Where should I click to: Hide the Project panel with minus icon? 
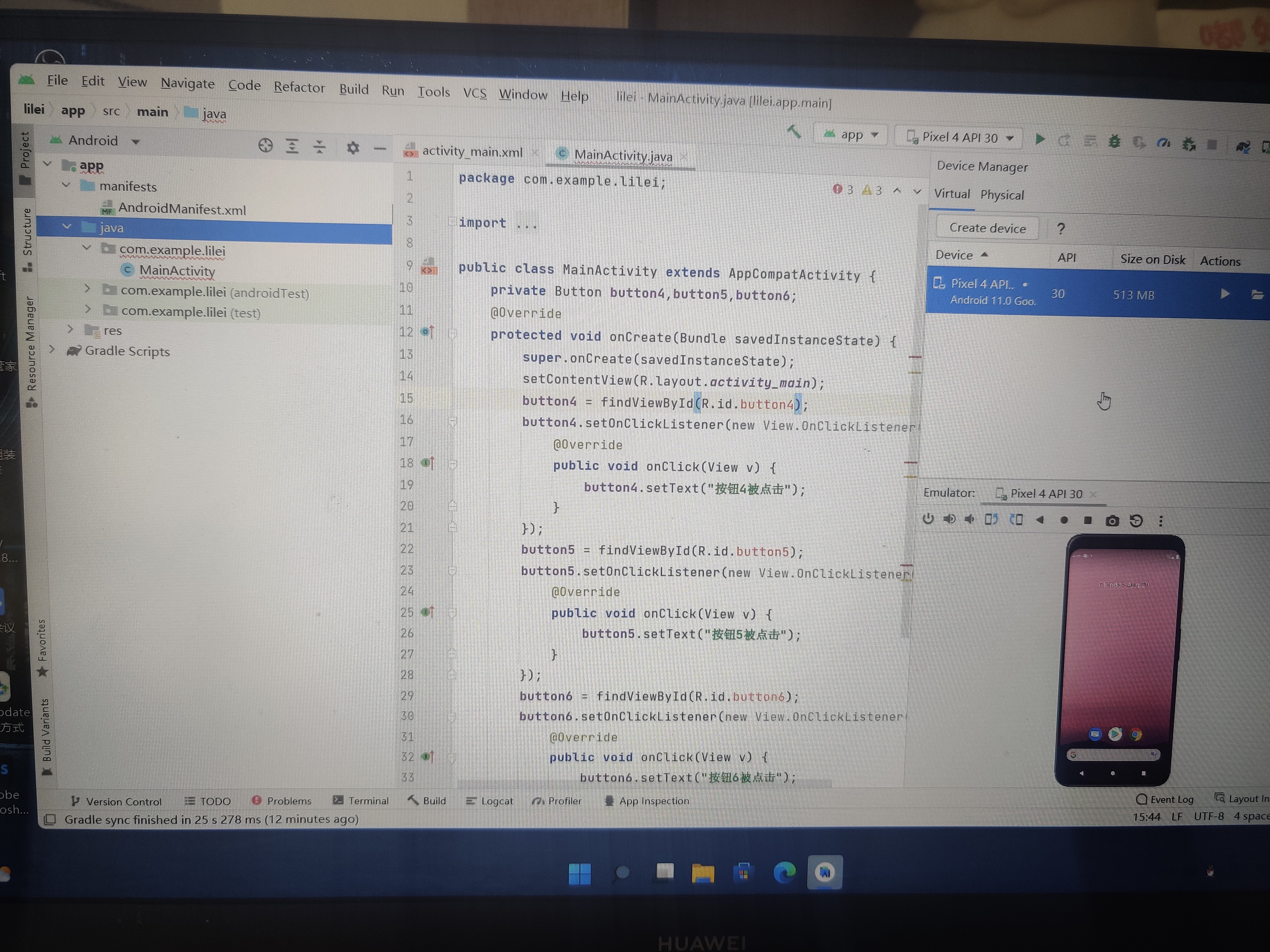coord(379,149)
